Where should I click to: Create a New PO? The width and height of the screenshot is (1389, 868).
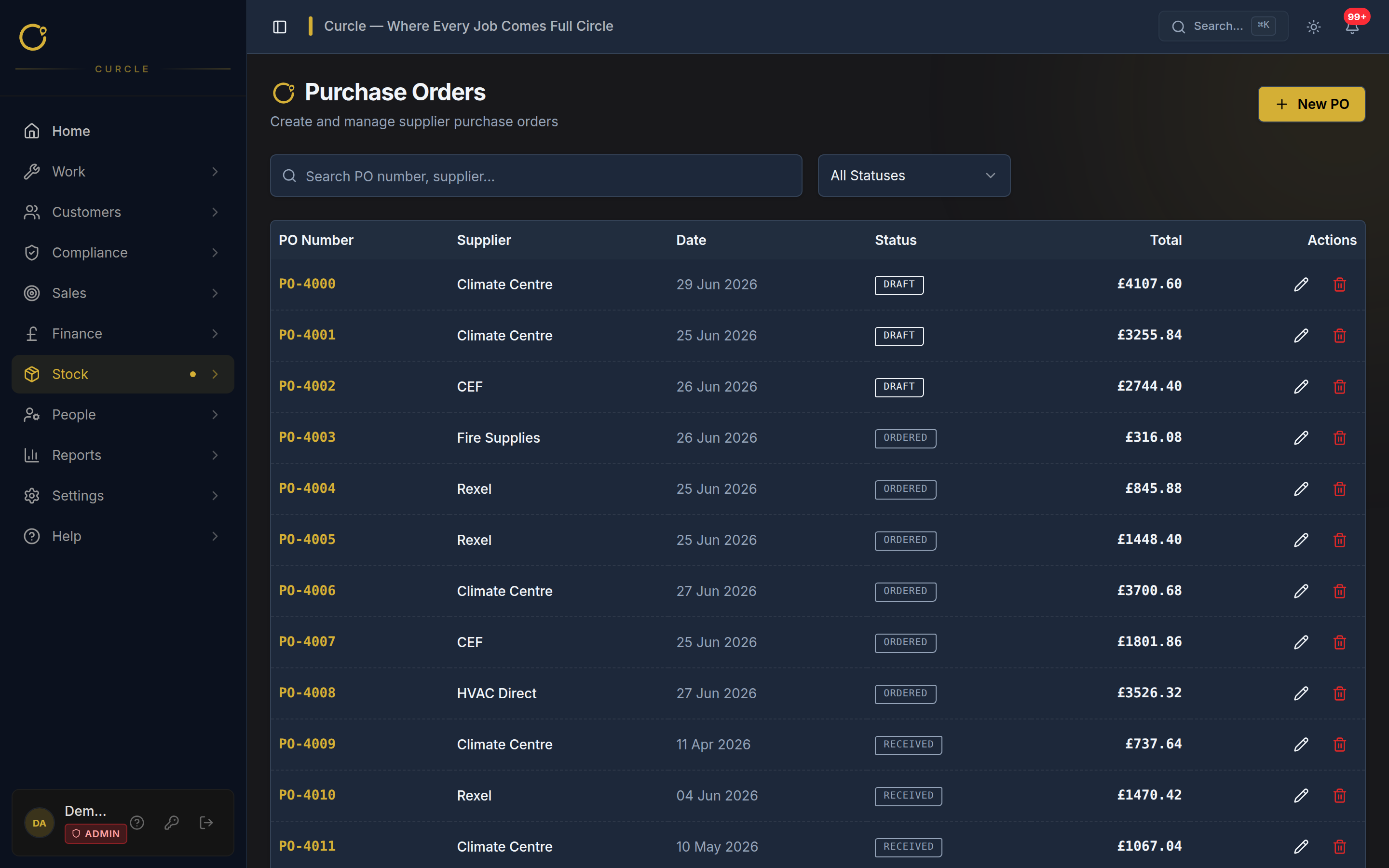pyautogui.click(x=1311, y=104)
